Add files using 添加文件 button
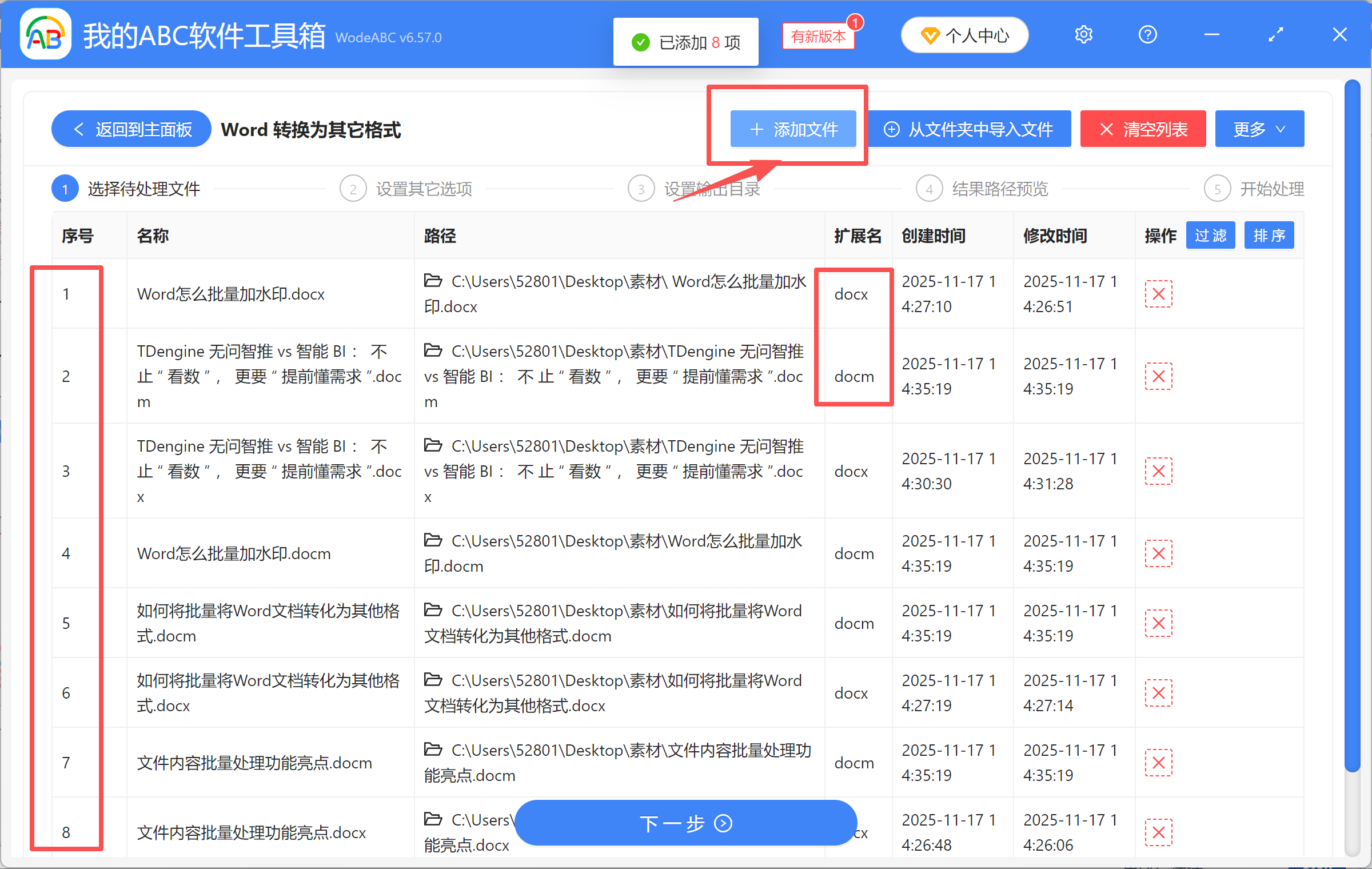Image resolution: width=1372 pixels, height=869 pixels. 793,129
